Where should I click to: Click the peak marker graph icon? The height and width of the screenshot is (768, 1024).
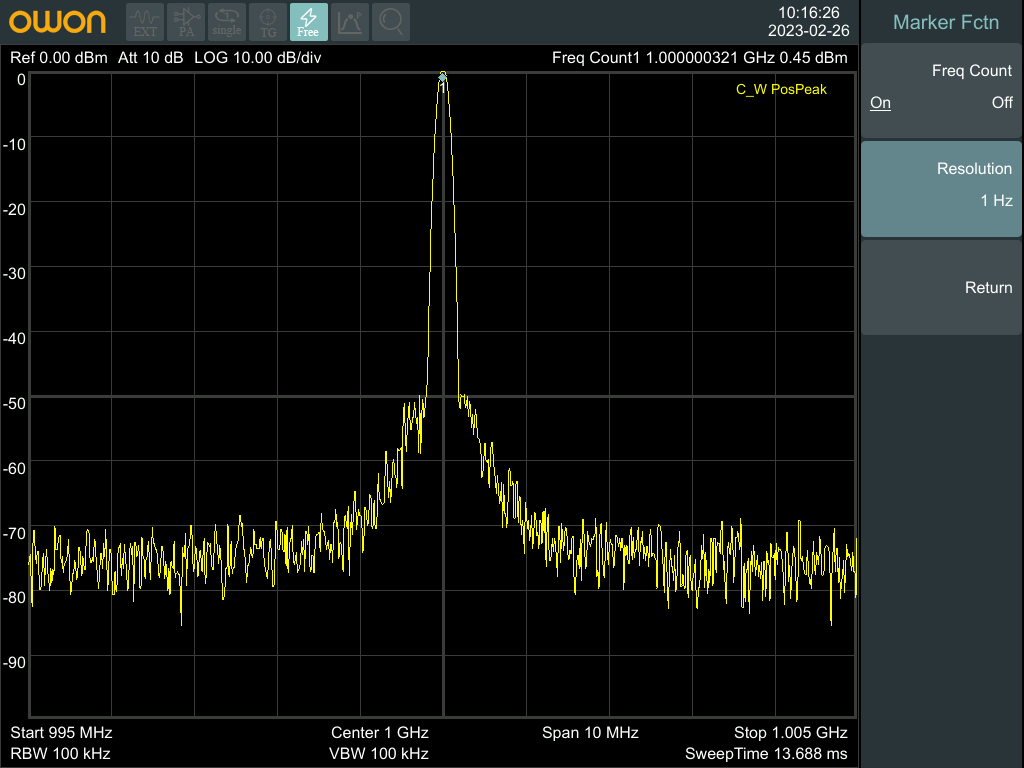point(350,22)
